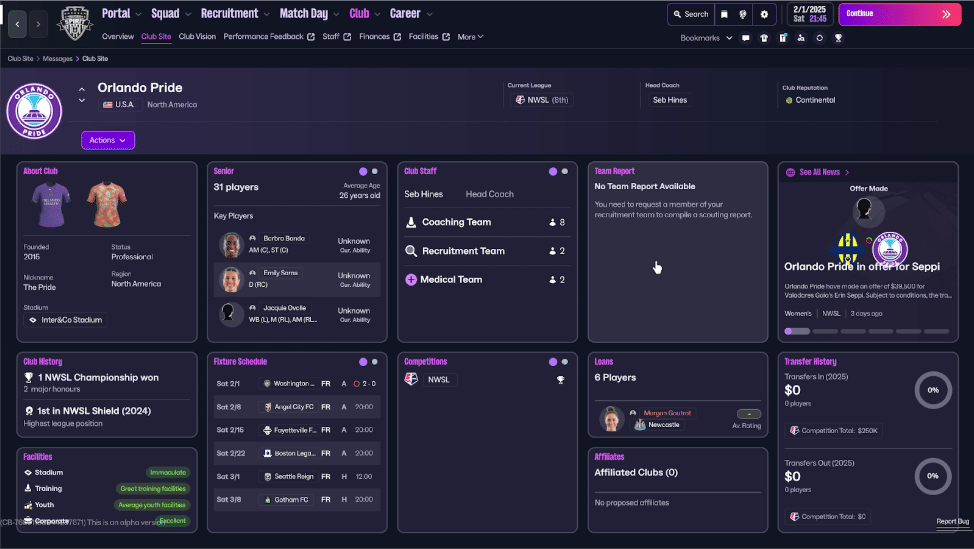Viewport: 974px width, 549px height.
Task: Open the Sat 2/8 Angel City FC fixture
Action: [x=296, y=407]
